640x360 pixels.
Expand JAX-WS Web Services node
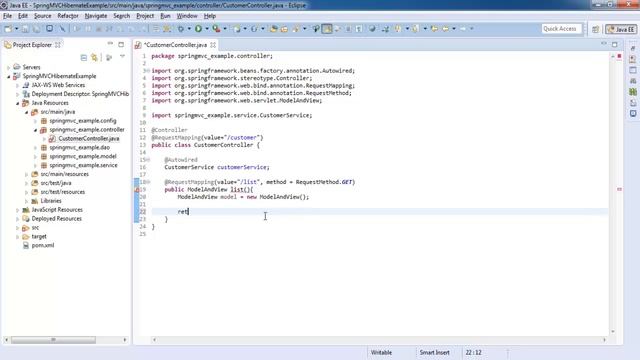[18, 85]
